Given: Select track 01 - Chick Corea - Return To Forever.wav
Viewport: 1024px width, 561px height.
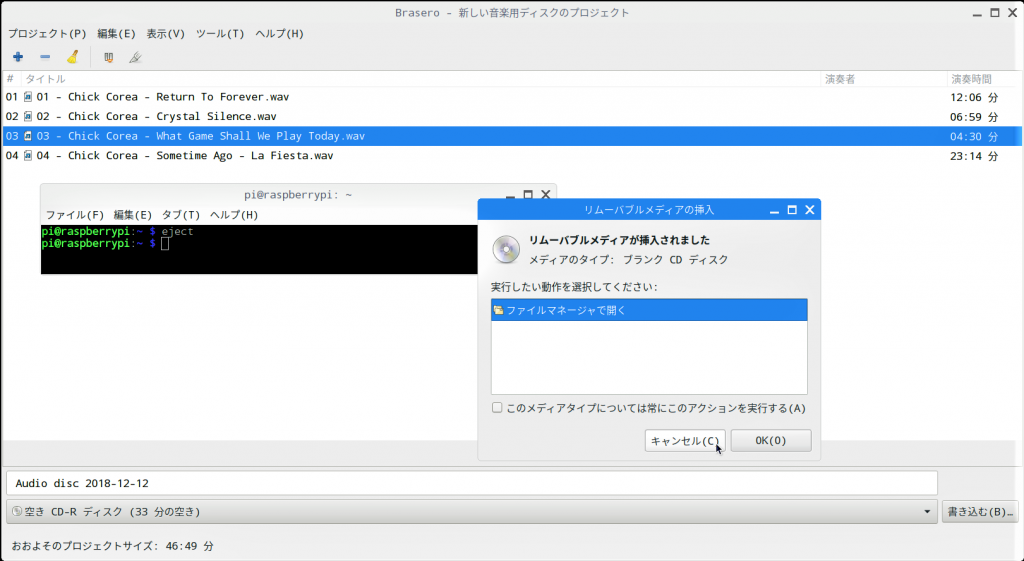Looking at the screenshot, I should click(511, 97).
